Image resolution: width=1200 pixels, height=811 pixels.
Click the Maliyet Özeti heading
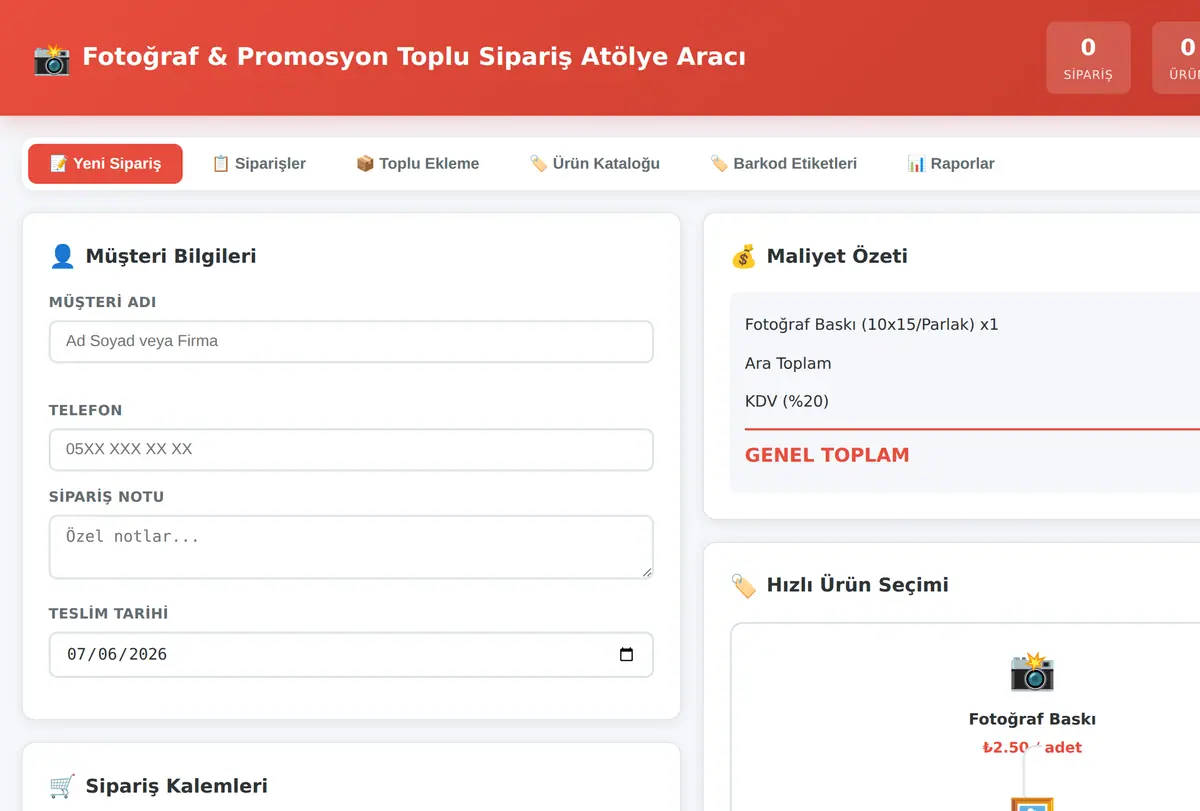(837, 256)
